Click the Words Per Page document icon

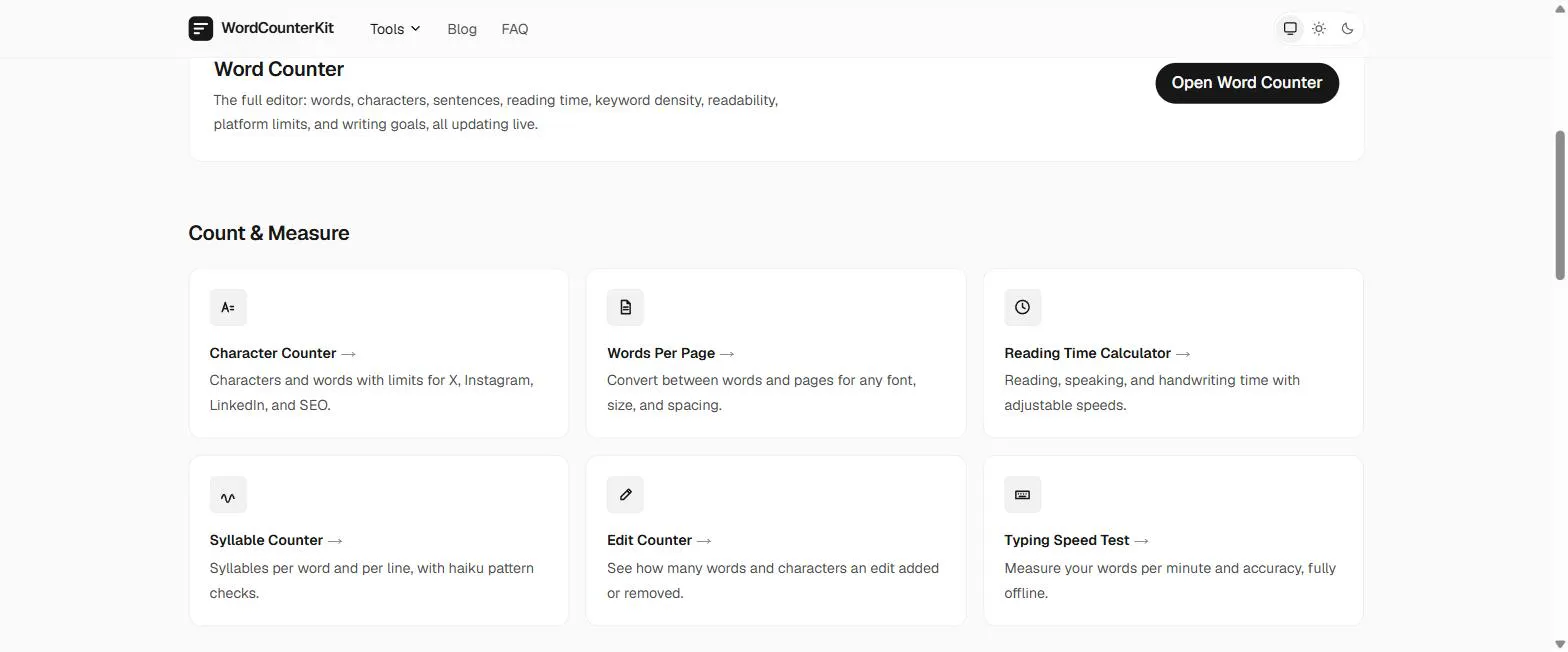point(625,307)
